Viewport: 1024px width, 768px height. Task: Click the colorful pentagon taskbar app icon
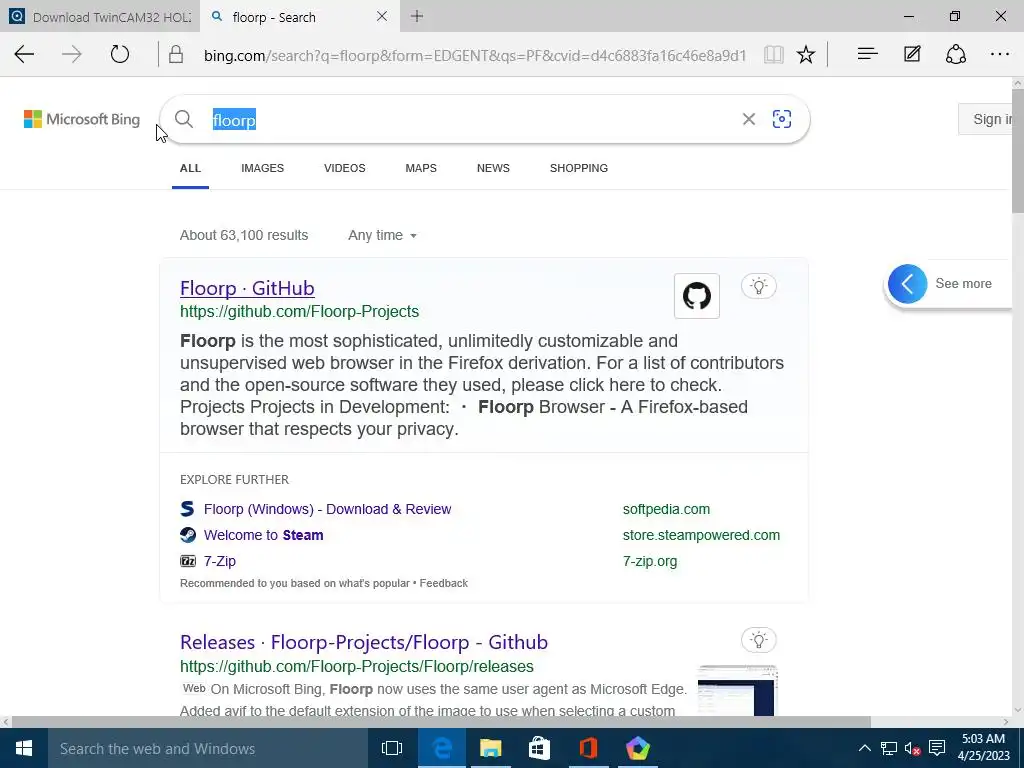click(x=637, y=748)
